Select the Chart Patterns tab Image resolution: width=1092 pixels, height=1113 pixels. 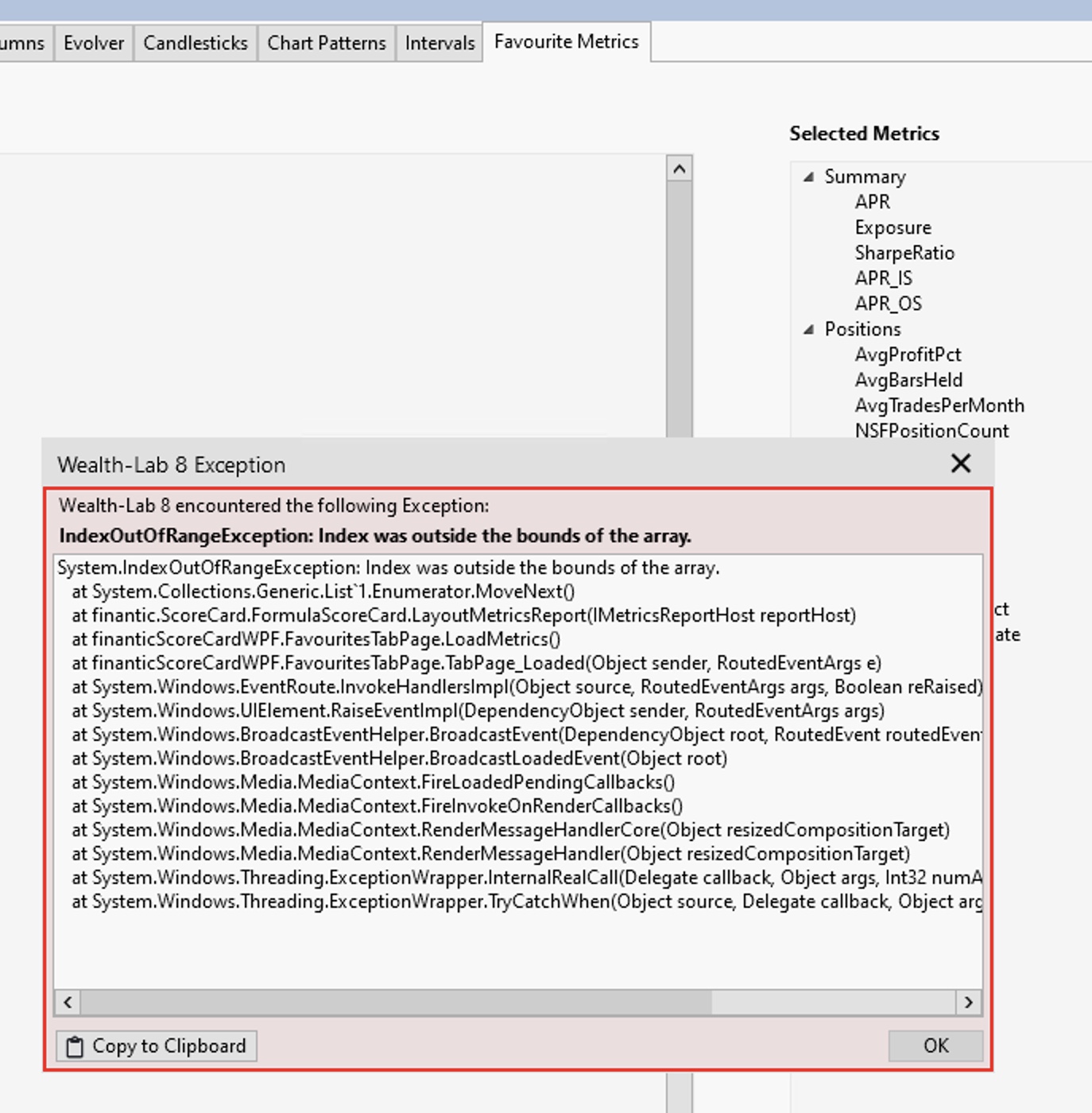(x=327, y=43)
